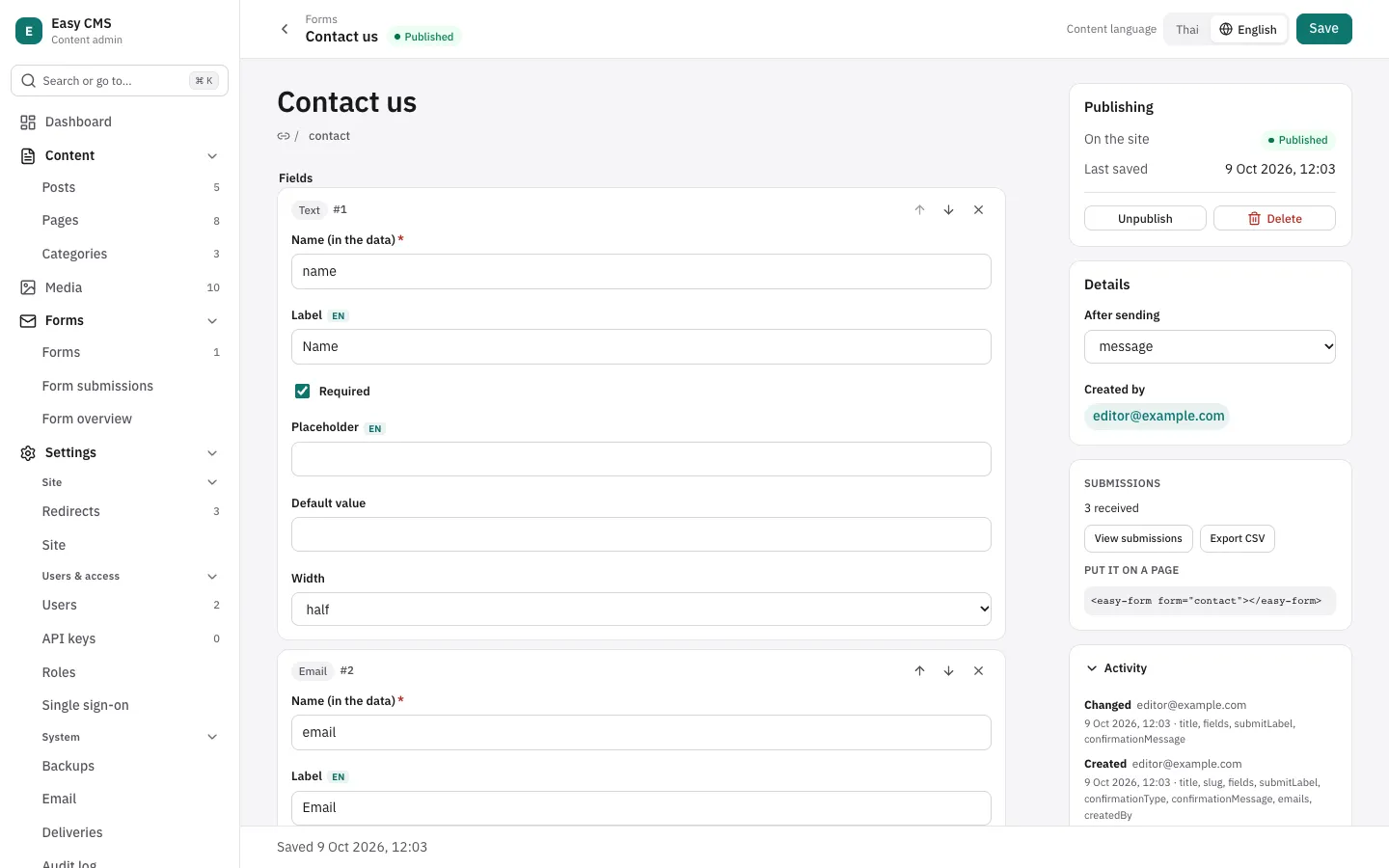Click the Label input containing Name
The height and width of the screenshot is (868, 1389).
tap(640, 347)
